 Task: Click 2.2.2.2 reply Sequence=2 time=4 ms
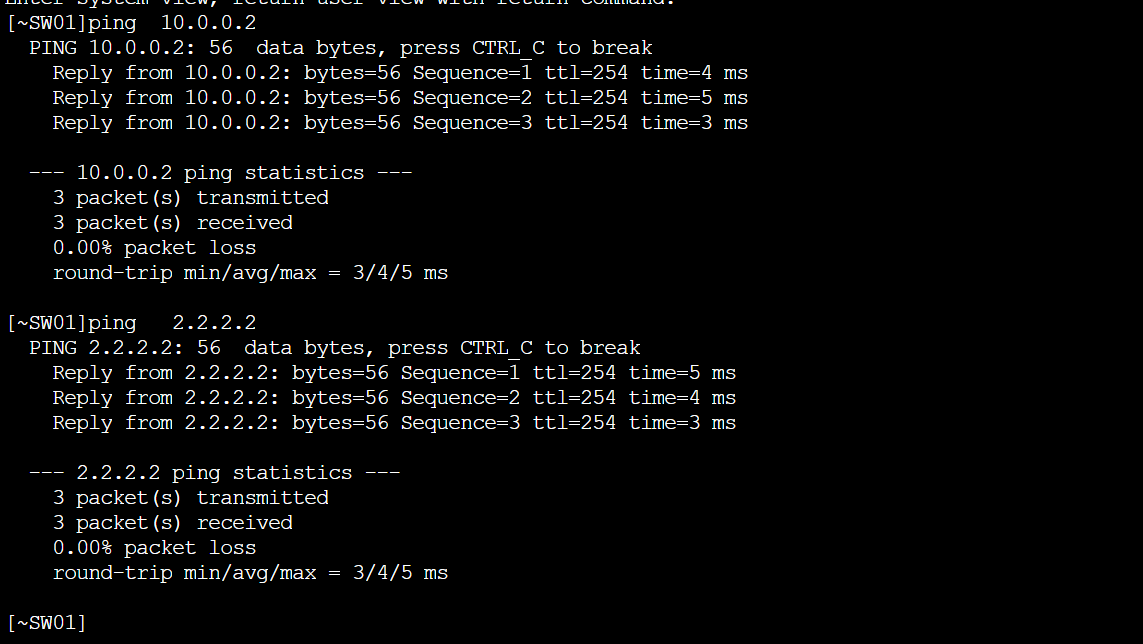(394, 398)
